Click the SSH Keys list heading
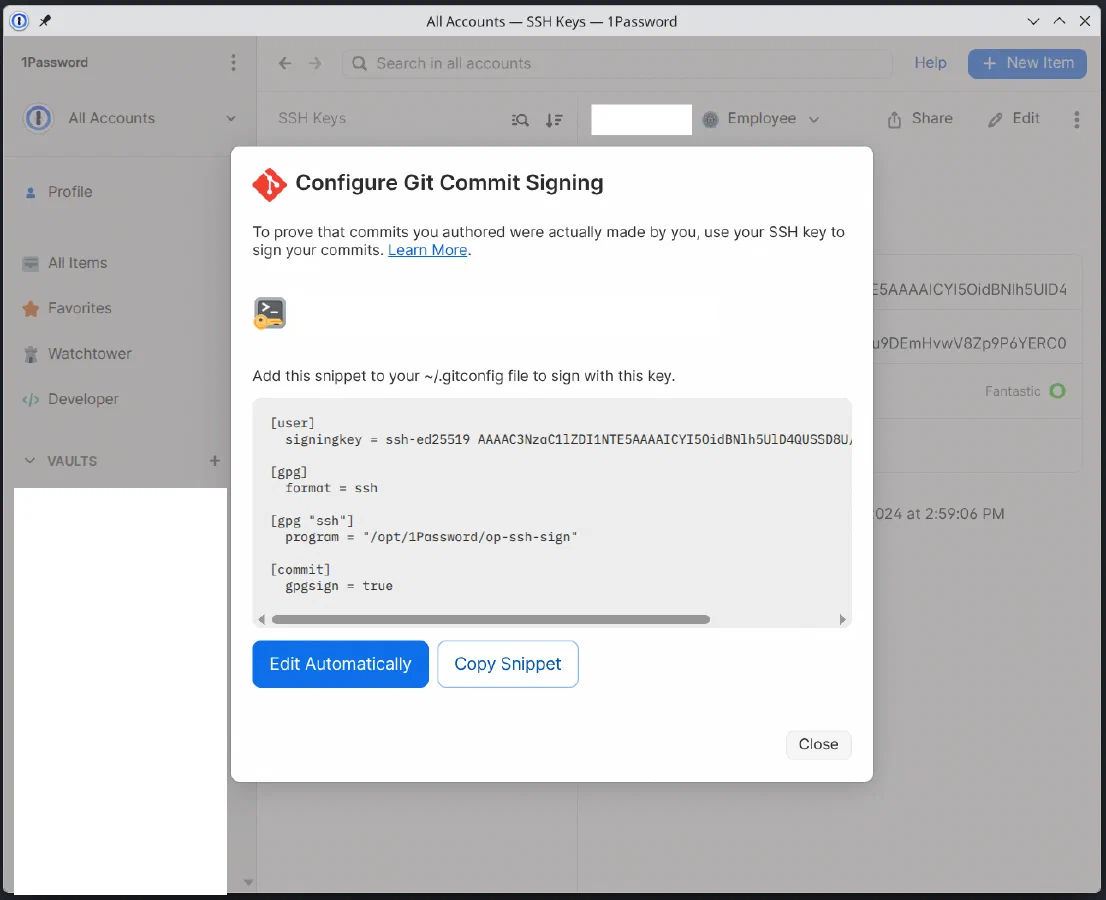This screenshot has height=900, width=1106. tap(312, 118)
